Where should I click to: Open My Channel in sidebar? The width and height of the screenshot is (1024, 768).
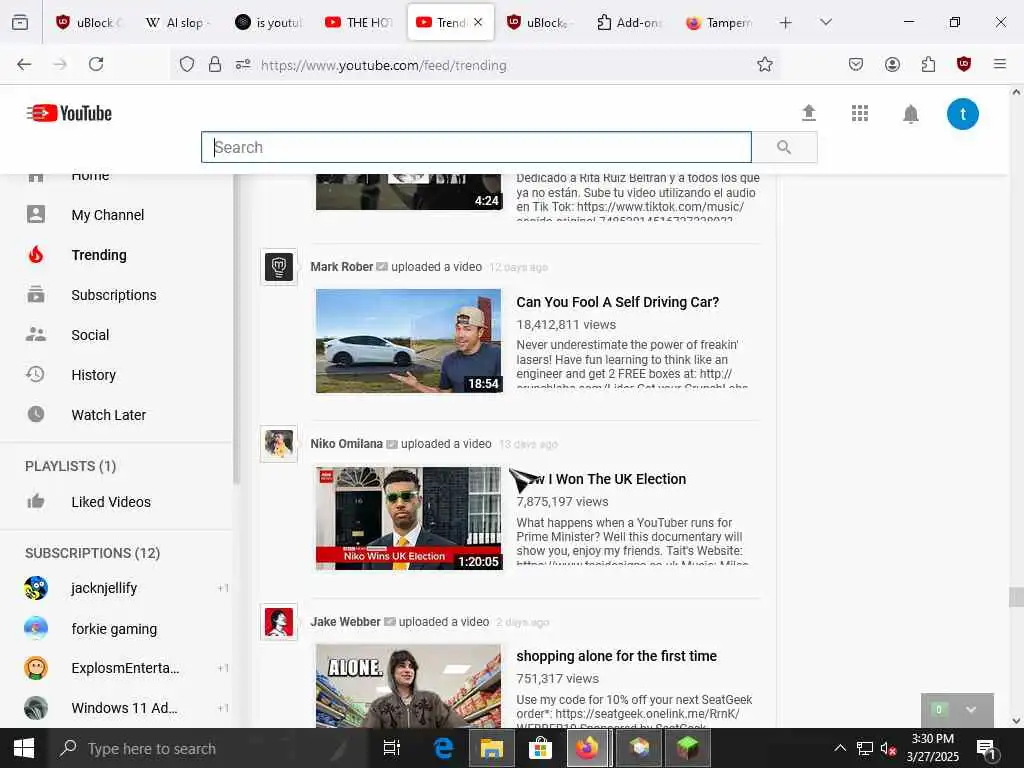coord(108,215)
